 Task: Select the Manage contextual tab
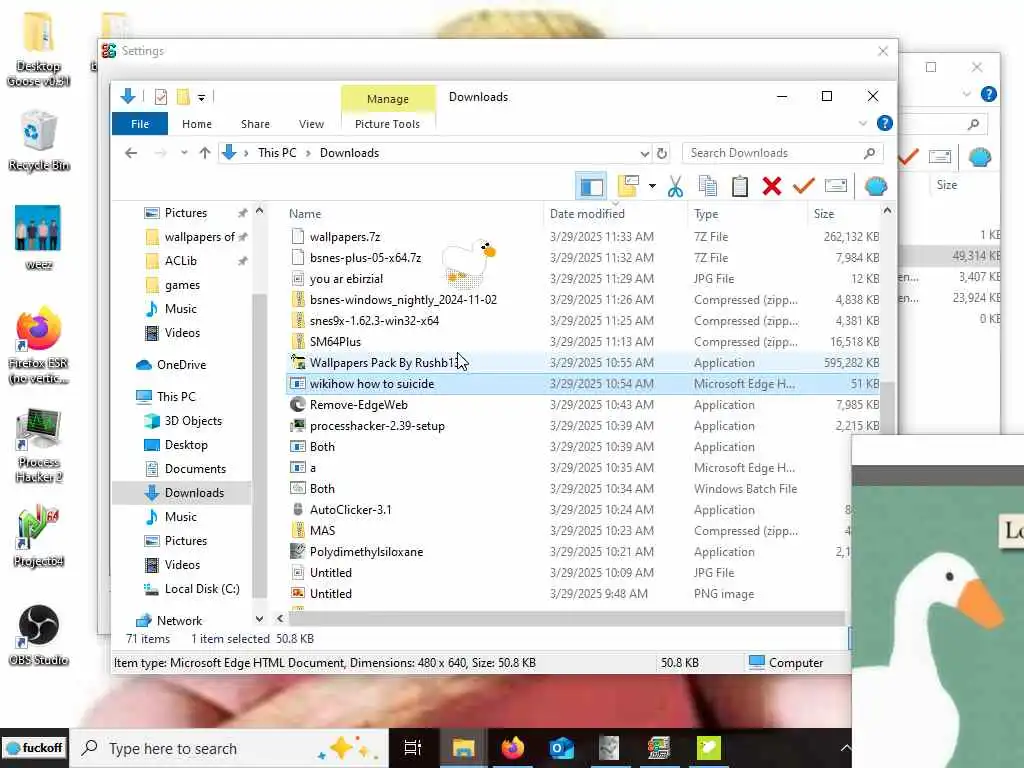(387, 99)
